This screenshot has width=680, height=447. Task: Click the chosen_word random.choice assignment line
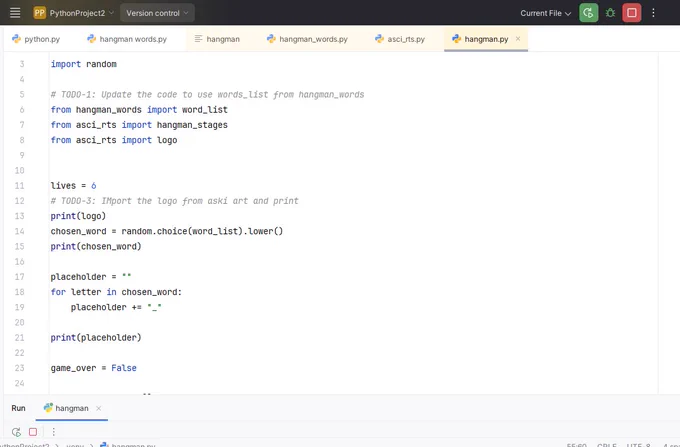pos(167,231)
